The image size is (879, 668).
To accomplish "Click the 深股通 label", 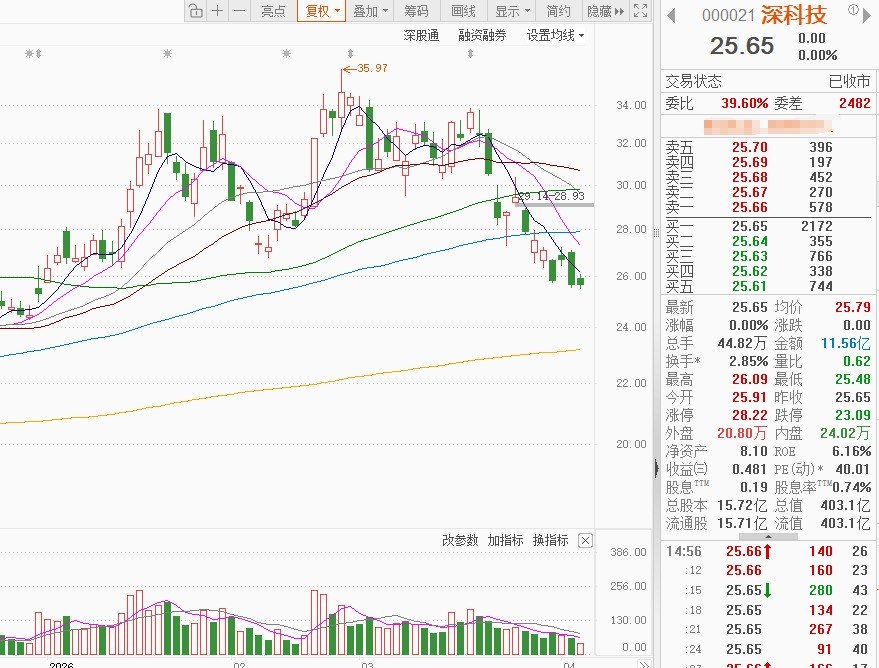I will 421,35.
